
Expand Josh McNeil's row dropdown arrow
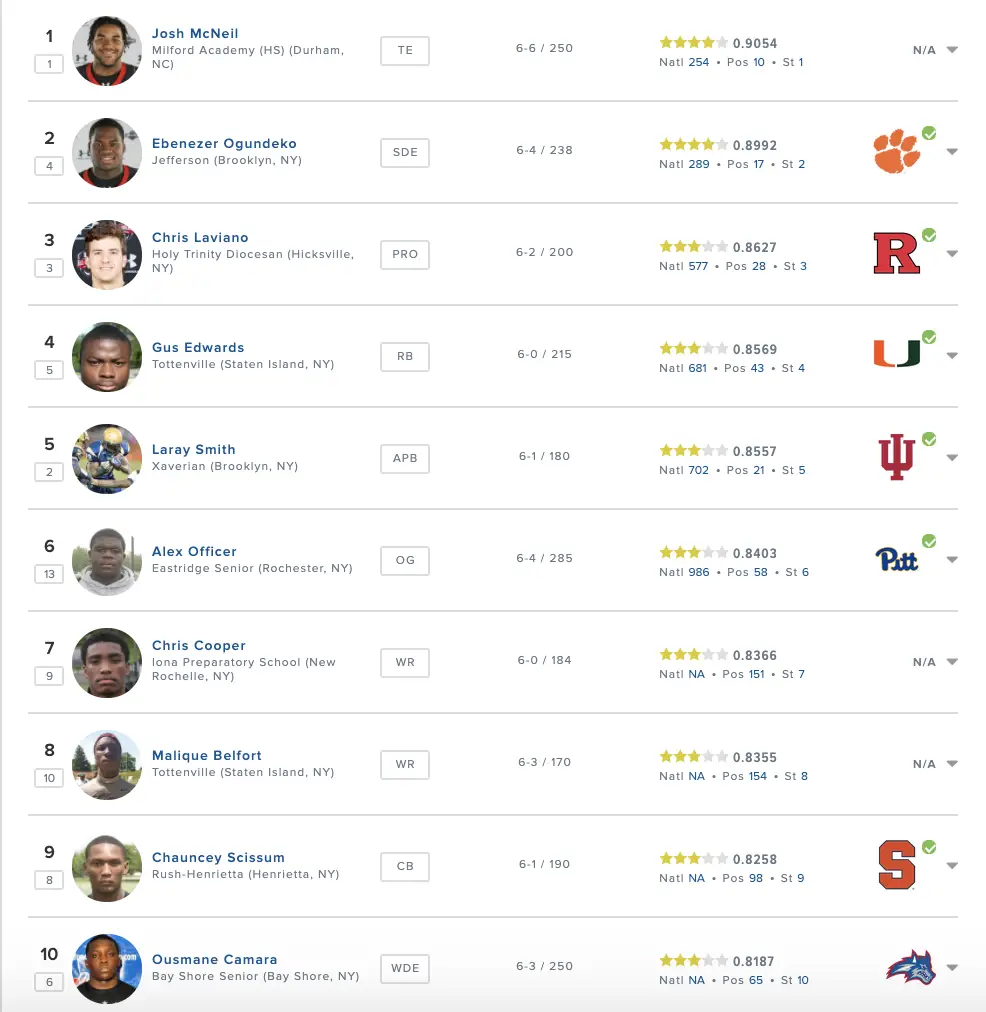click(952, 50)
